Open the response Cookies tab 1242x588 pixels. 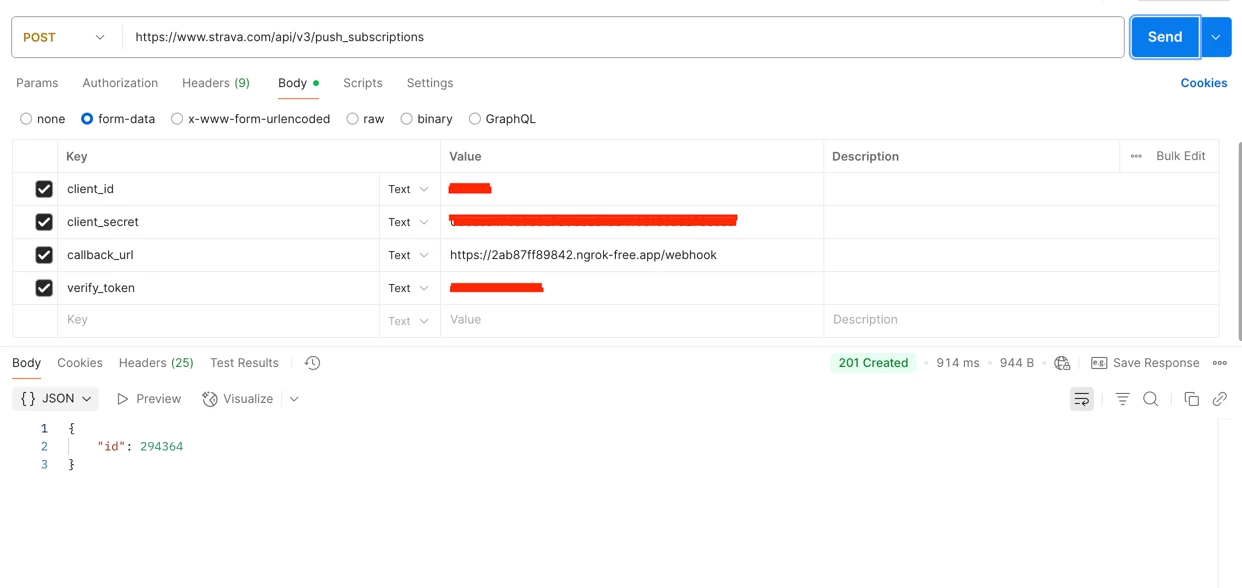pyautogui.click(x=80, y=363)
